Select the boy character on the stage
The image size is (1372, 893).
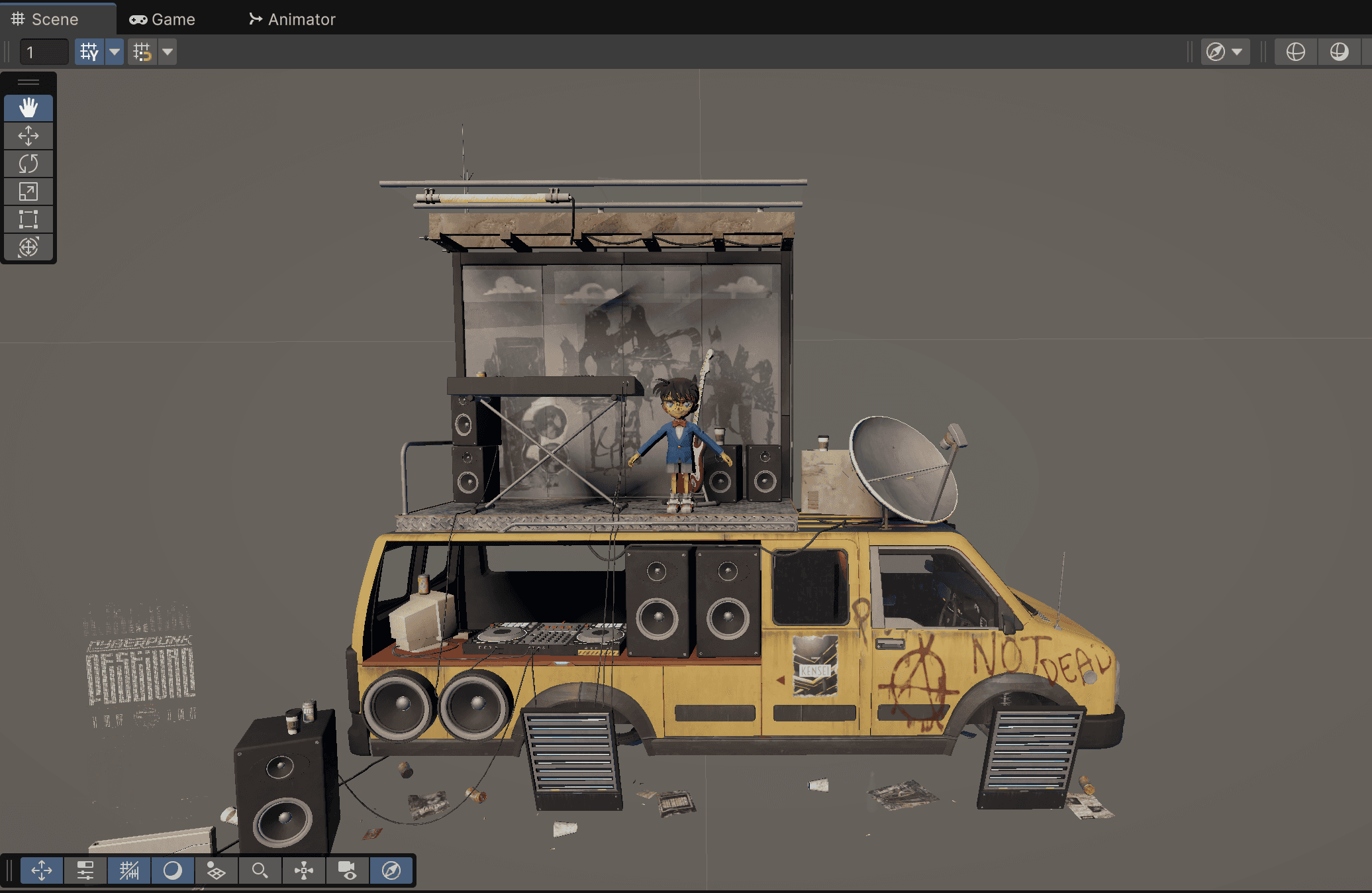pyautogui.click(x=679, y=444)
